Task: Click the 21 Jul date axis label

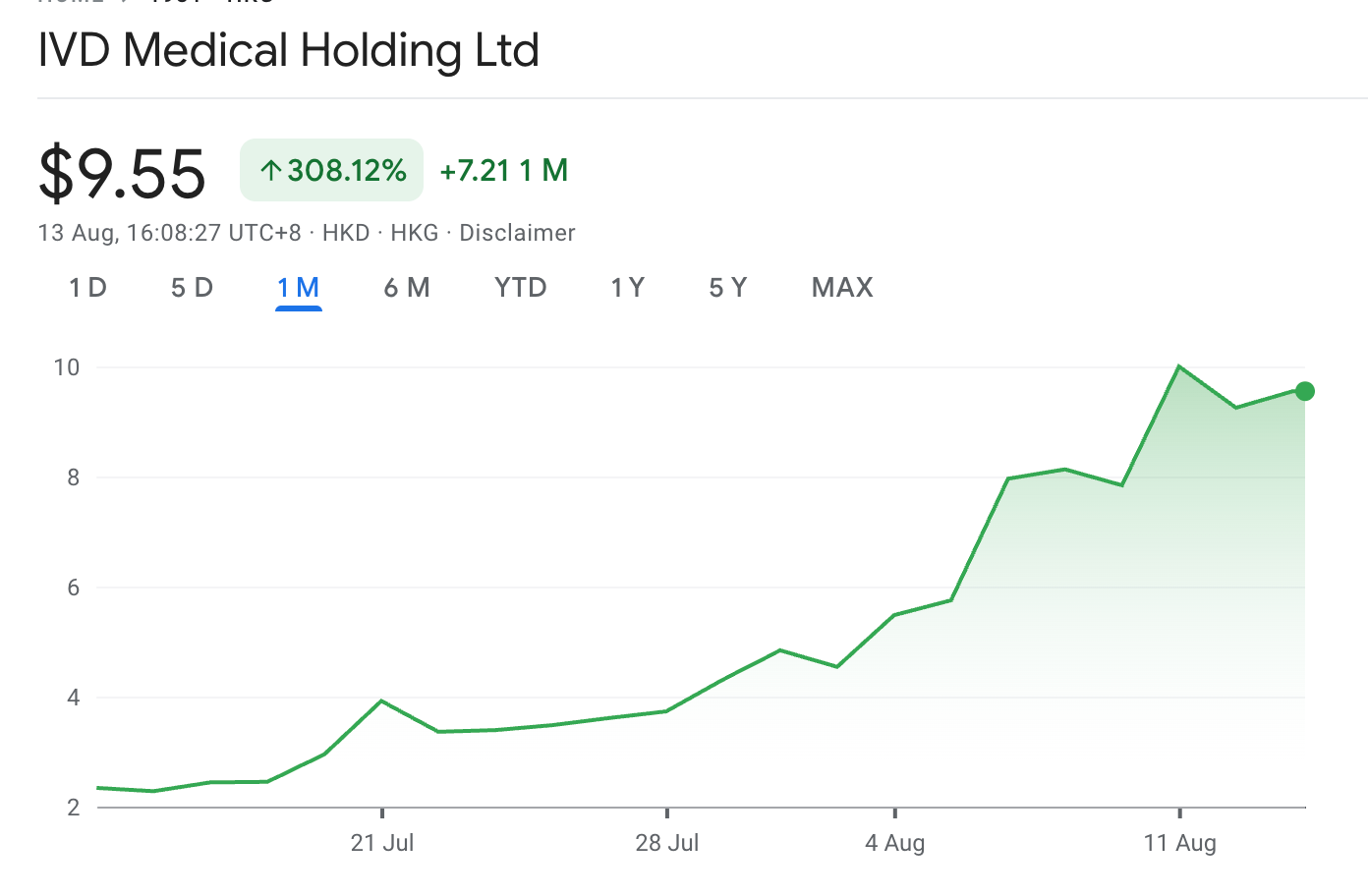Action: [382, 843]
